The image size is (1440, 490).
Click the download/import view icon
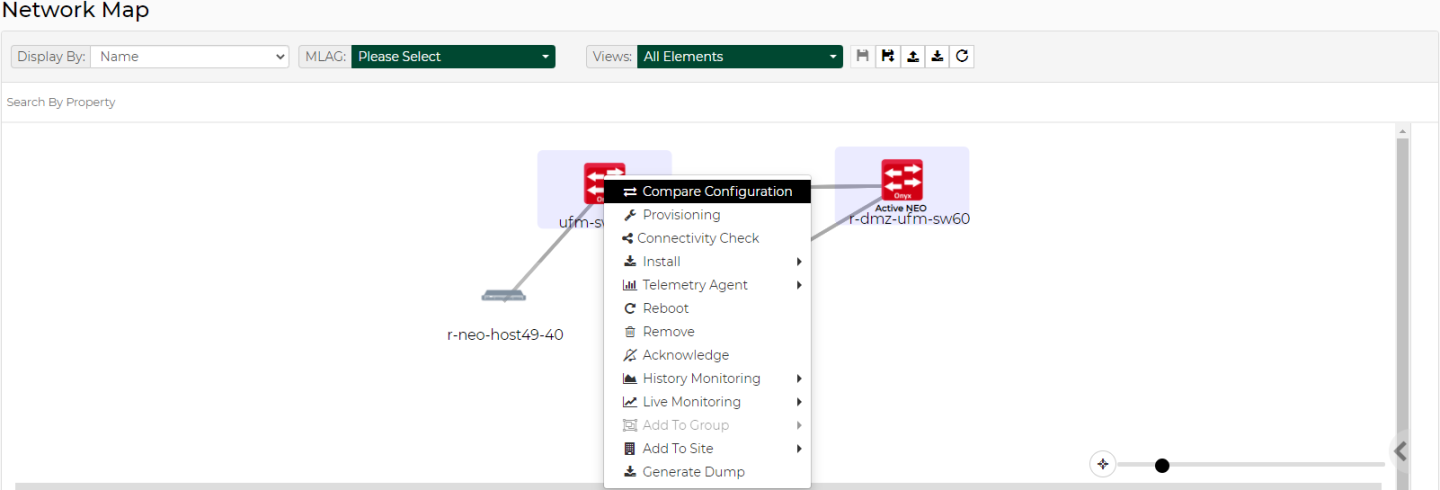pyautogui.click(x=937, y=57)
